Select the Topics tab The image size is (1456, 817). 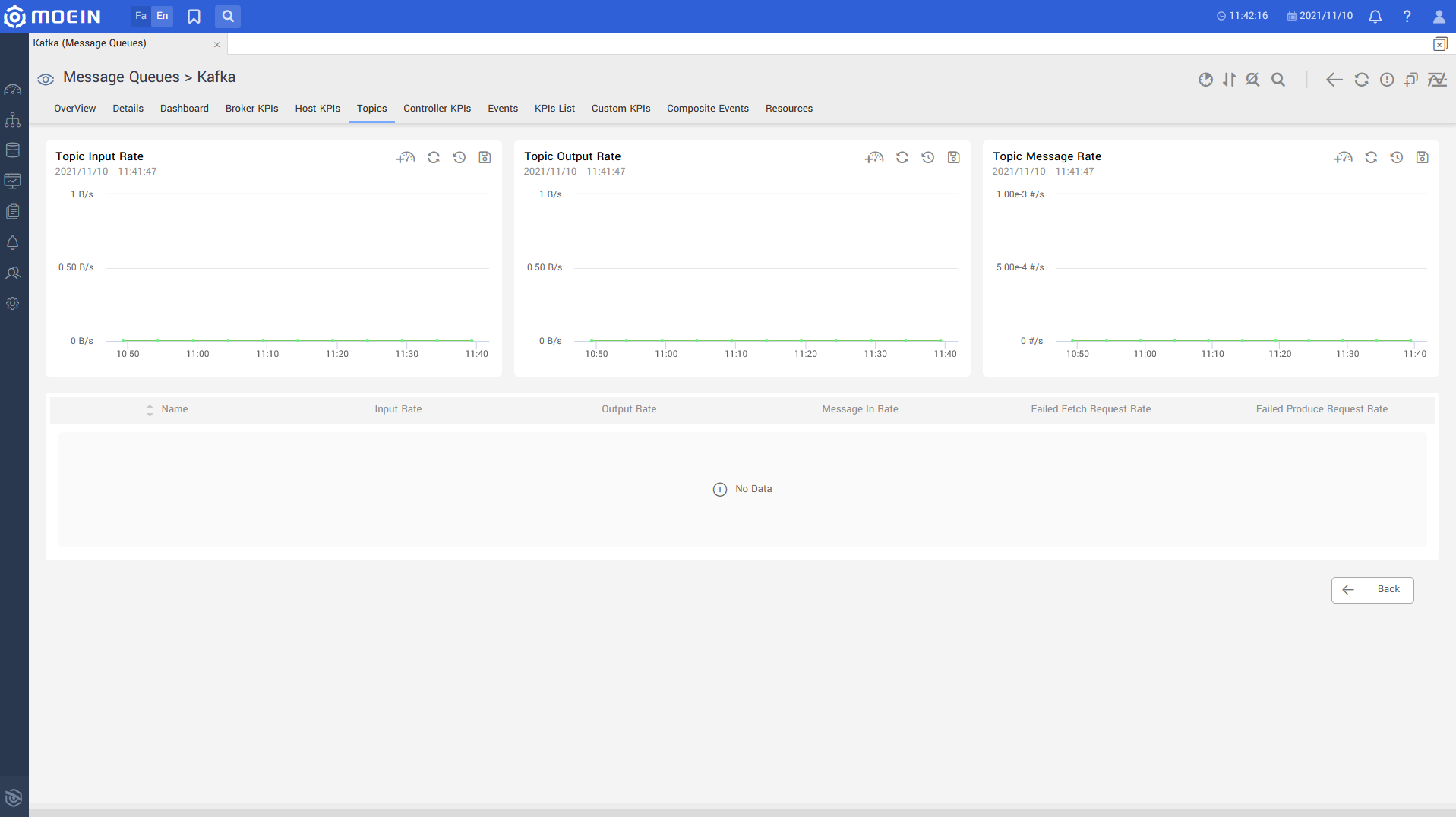[372, 109]
